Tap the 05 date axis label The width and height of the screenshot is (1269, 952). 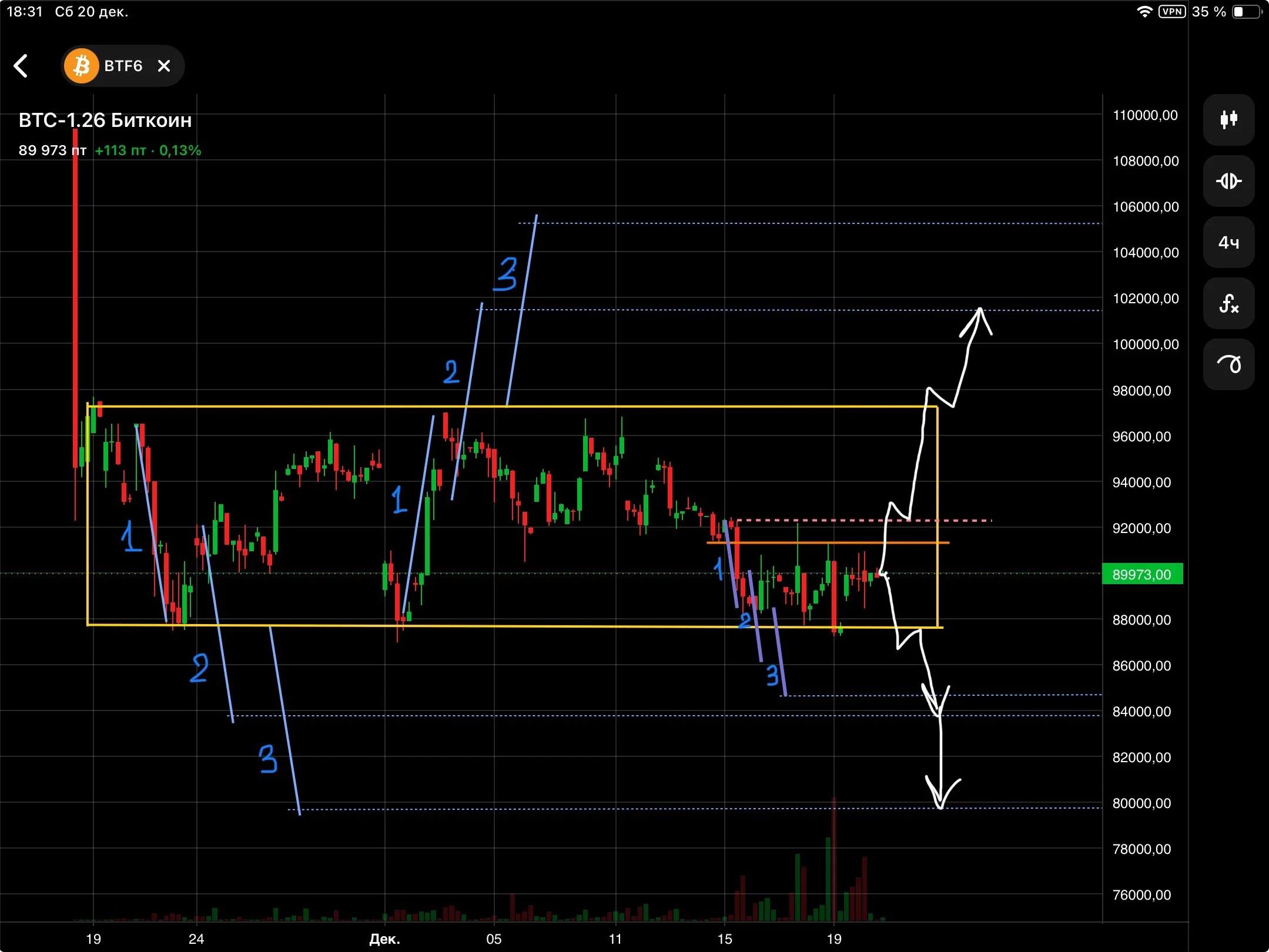pyautogui.click(x=494, y=939)
